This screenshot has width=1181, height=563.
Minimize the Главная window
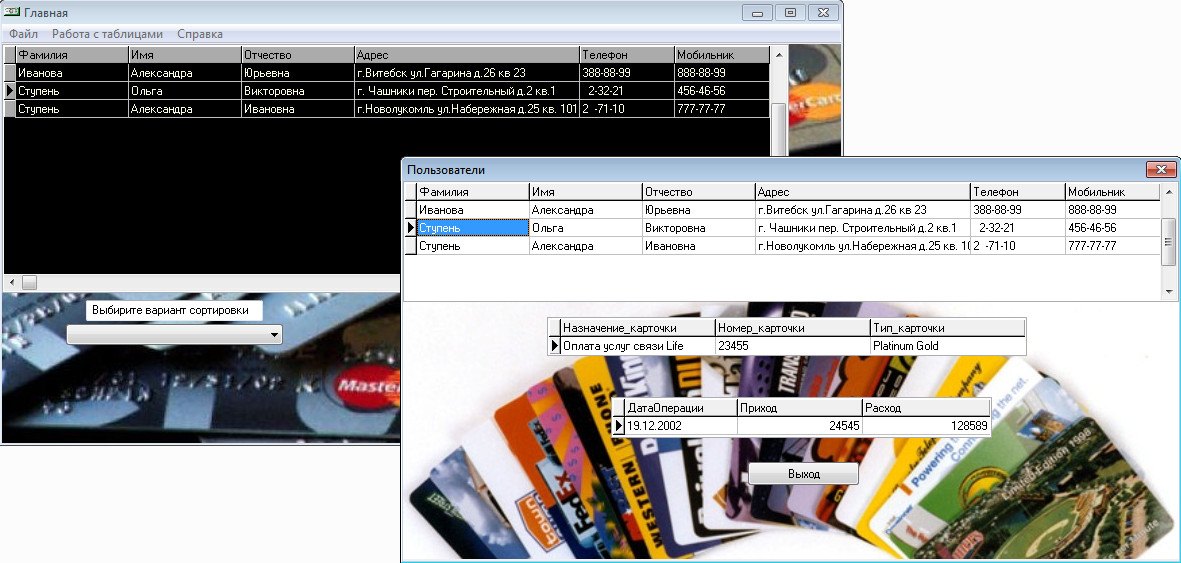757,13
